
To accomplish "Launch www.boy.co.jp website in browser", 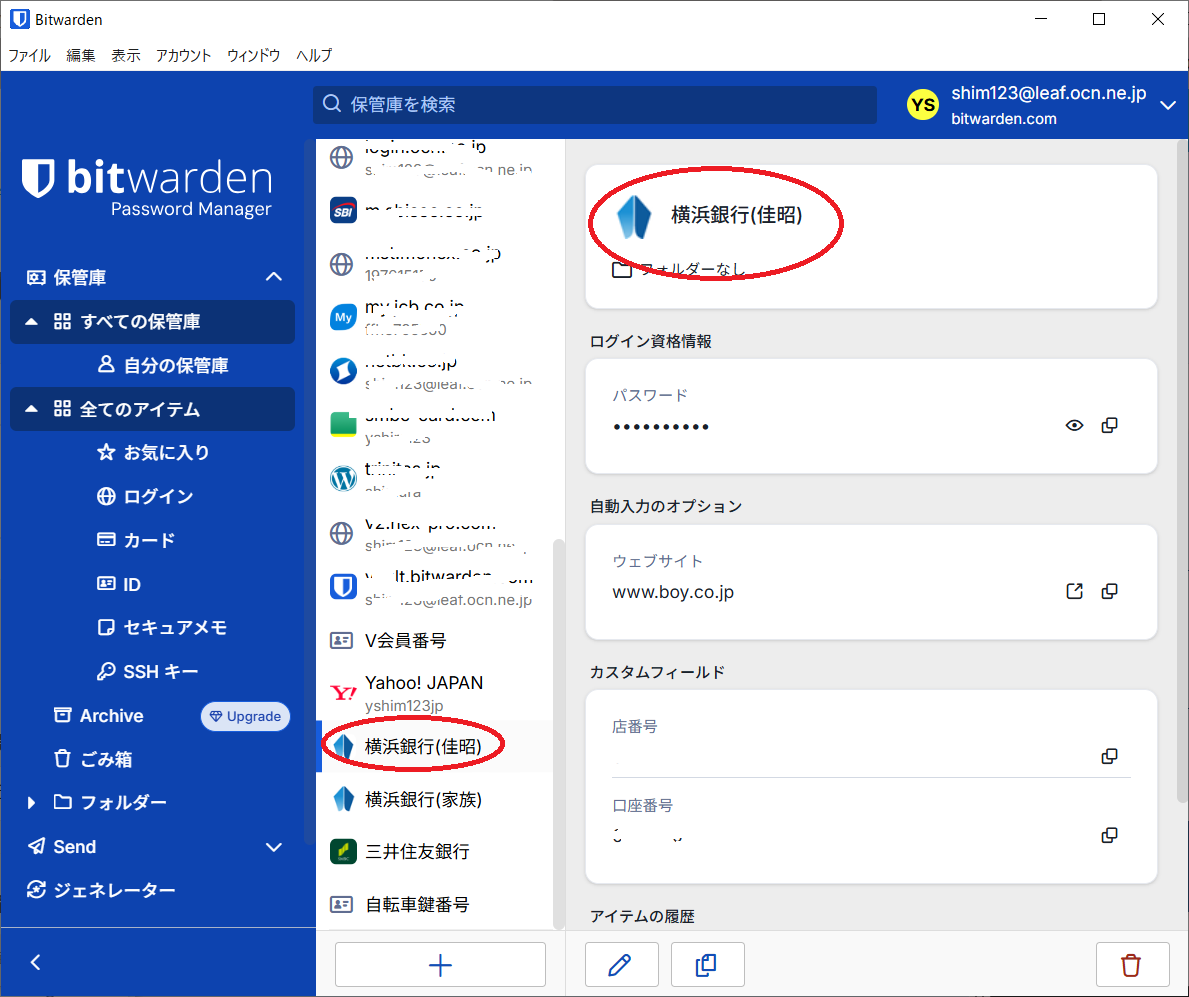I will coord(1074,591).
